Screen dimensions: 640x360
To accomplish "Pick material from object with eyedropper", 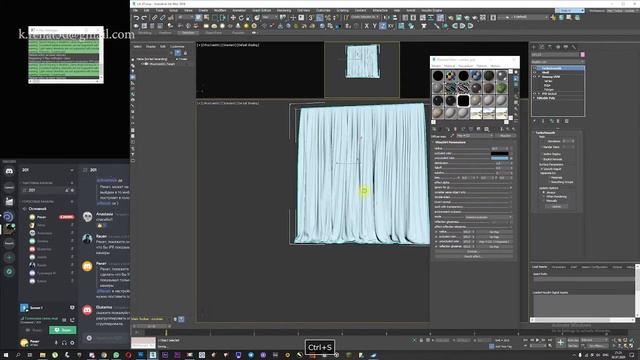I will pyautogui.click(x=452, y=136).
